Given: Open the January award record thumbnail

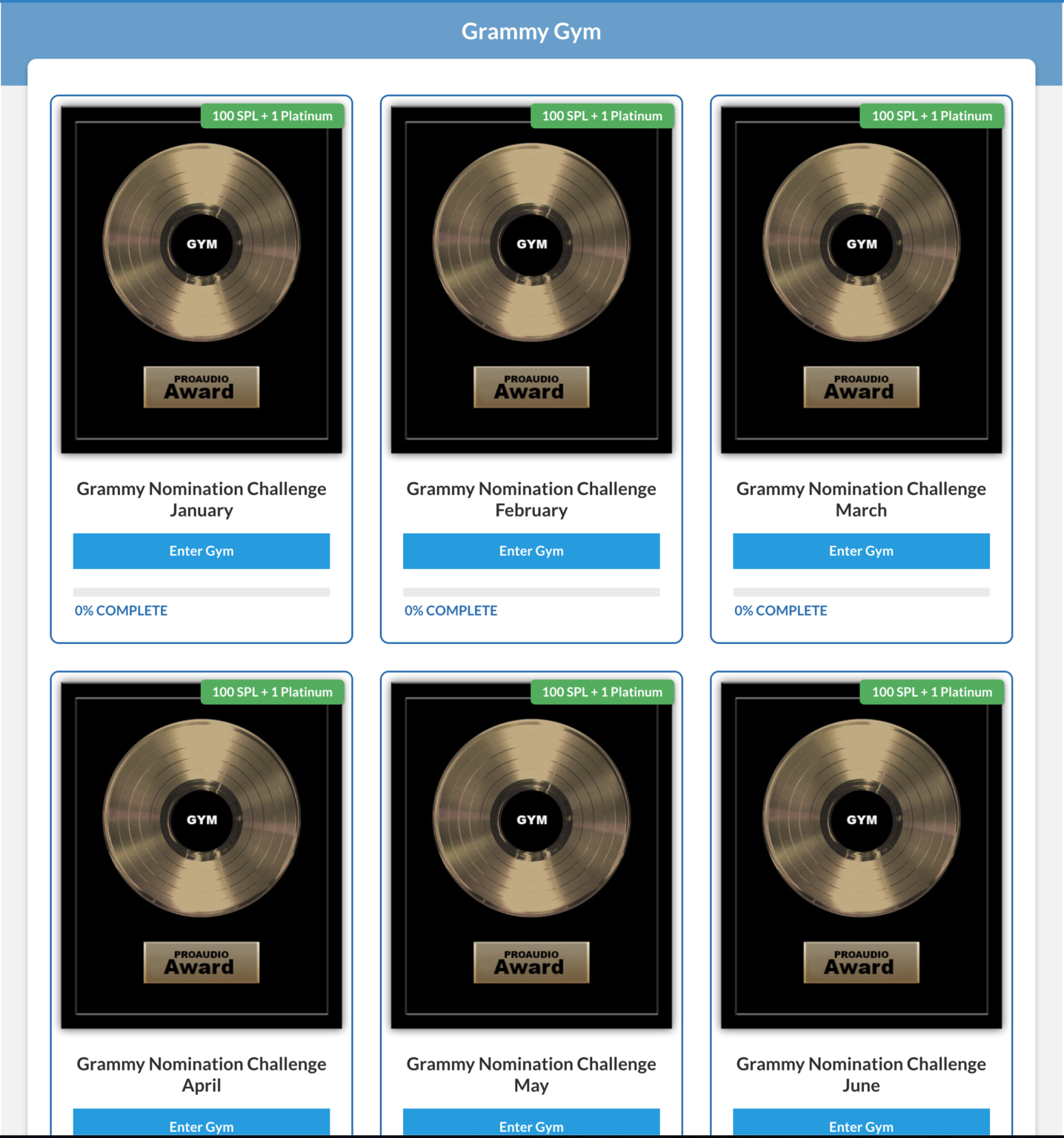Looking at the screenshot, I should click(x=201, y=278).
